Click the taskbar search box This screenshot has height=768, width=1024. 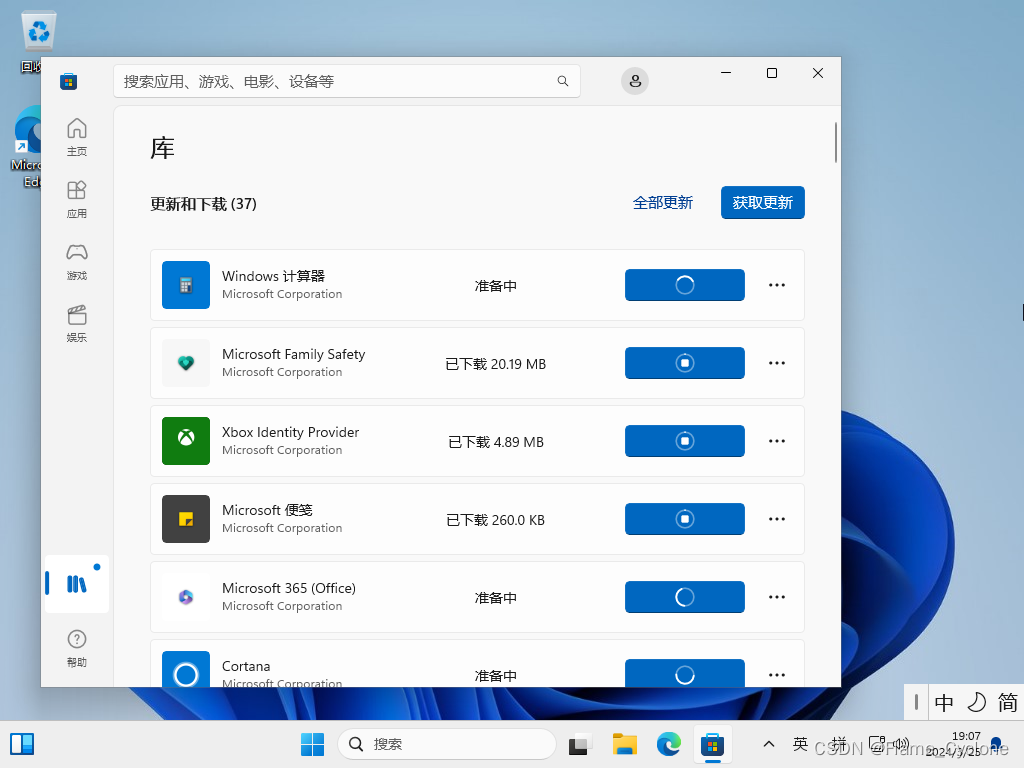click(x=447, y=744)
